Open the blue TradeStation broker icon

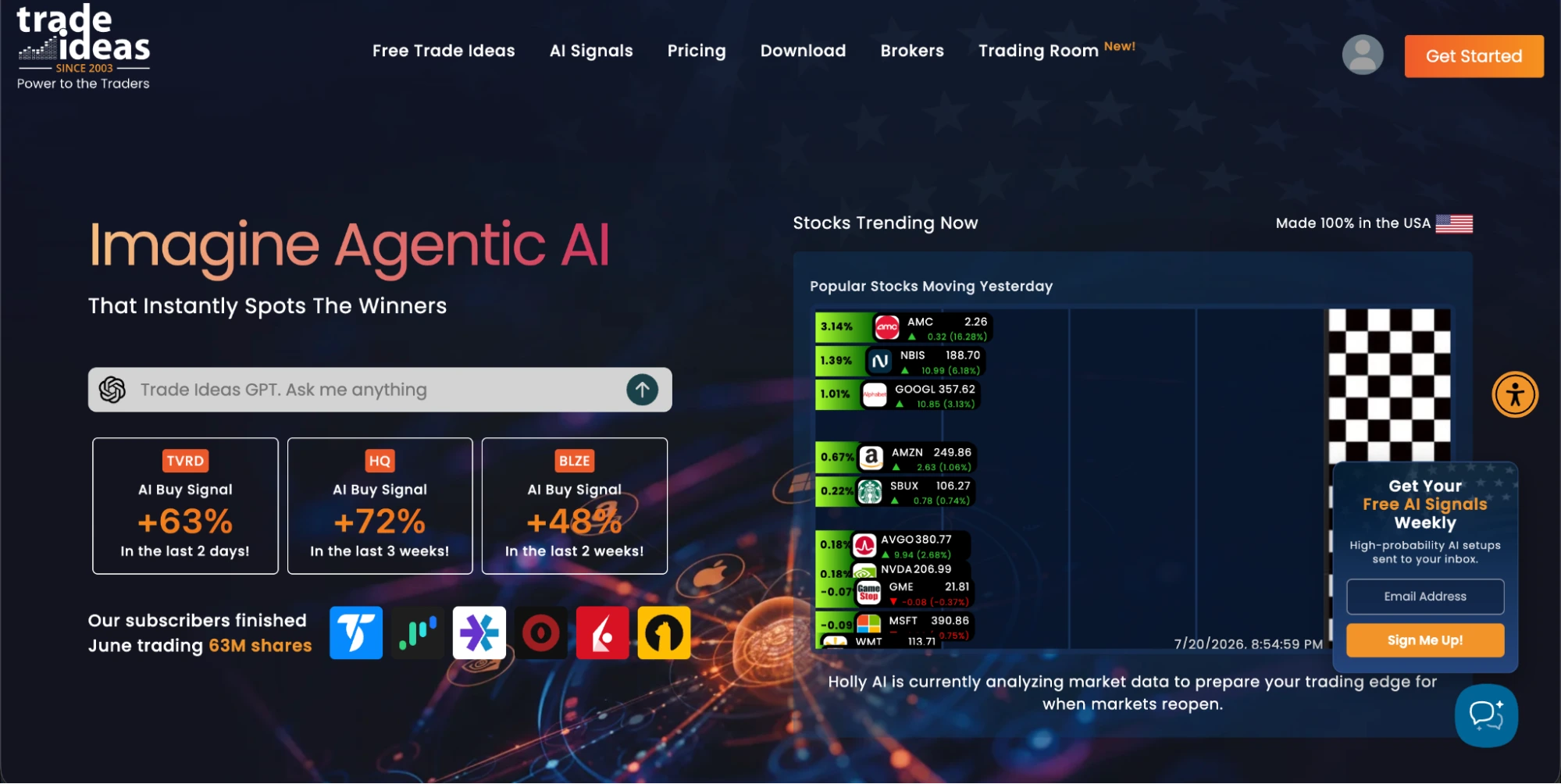pyautogui.click(x=356, y=633)
